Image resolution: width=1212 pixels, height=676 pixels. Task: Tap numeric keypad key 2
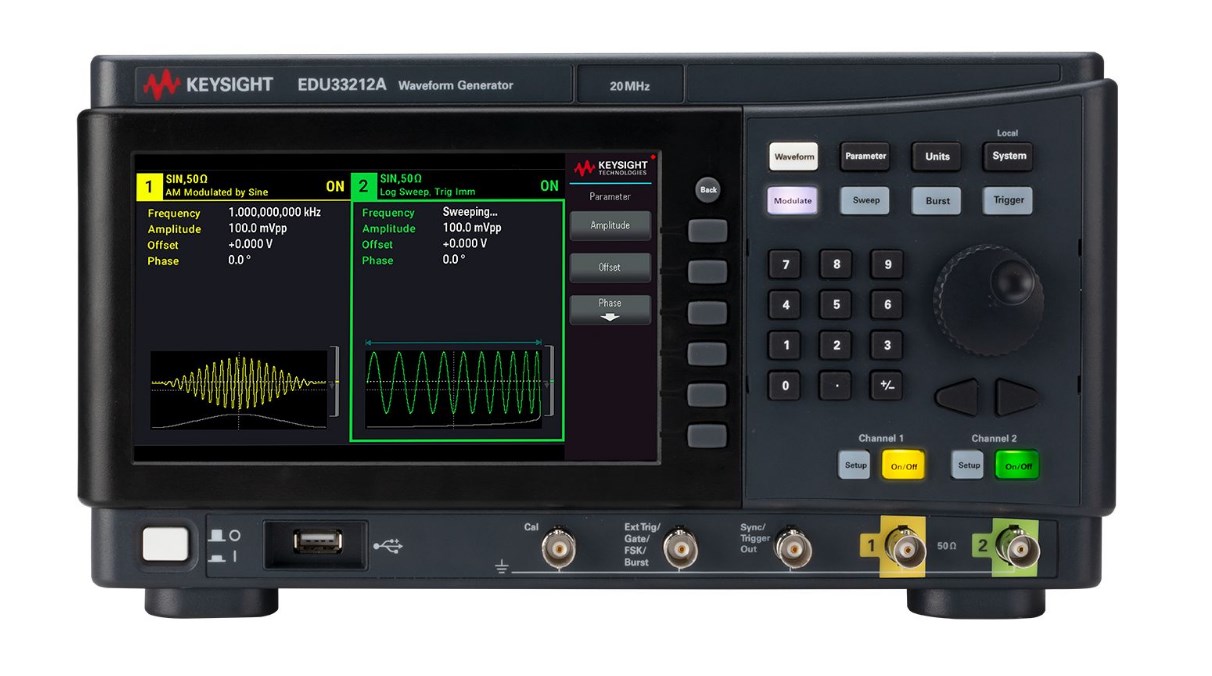tap(836, 345)
